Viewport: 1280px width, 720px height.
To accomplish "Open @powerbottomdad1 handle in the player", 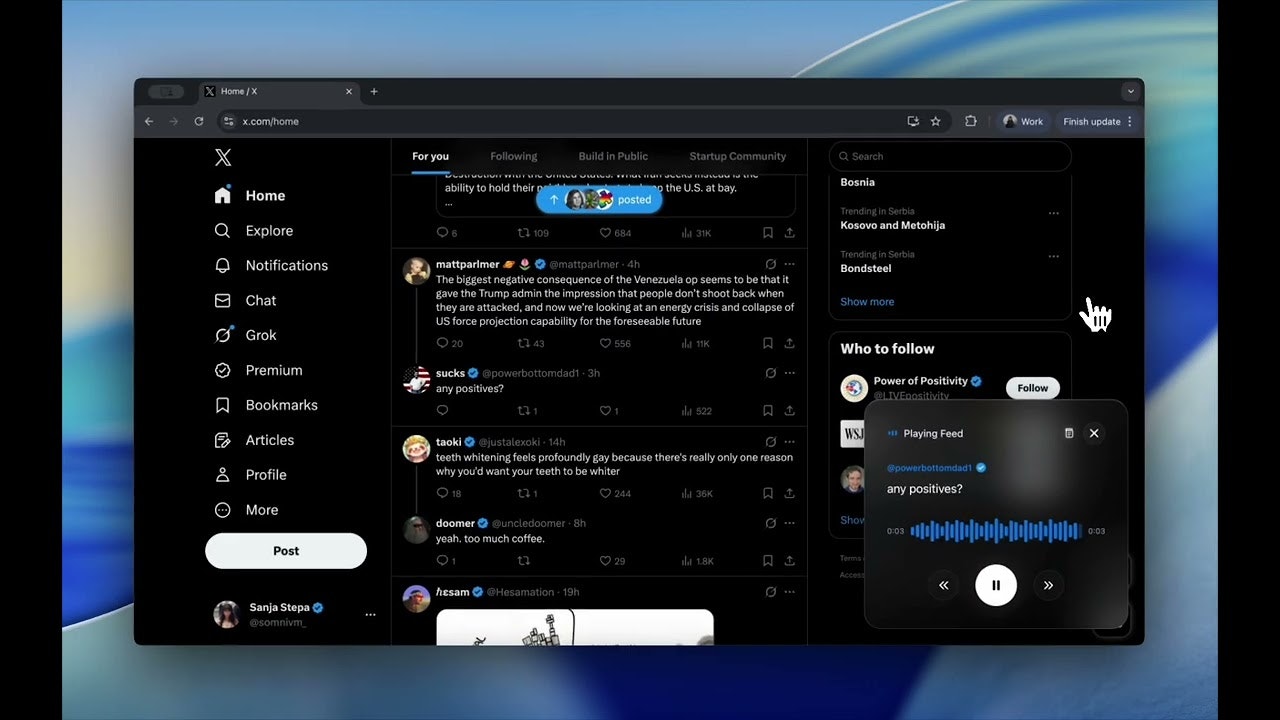I will point(930,468).
